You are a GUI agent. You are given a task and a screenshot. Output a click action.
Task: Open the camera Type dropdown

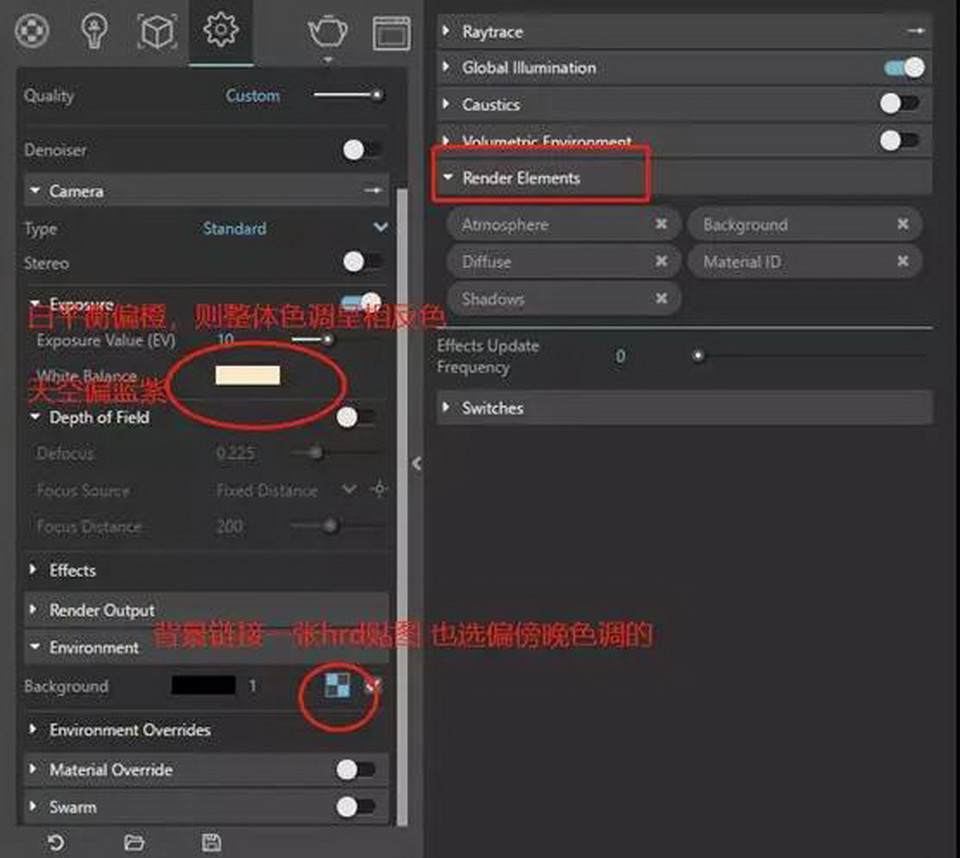point(380,228)
